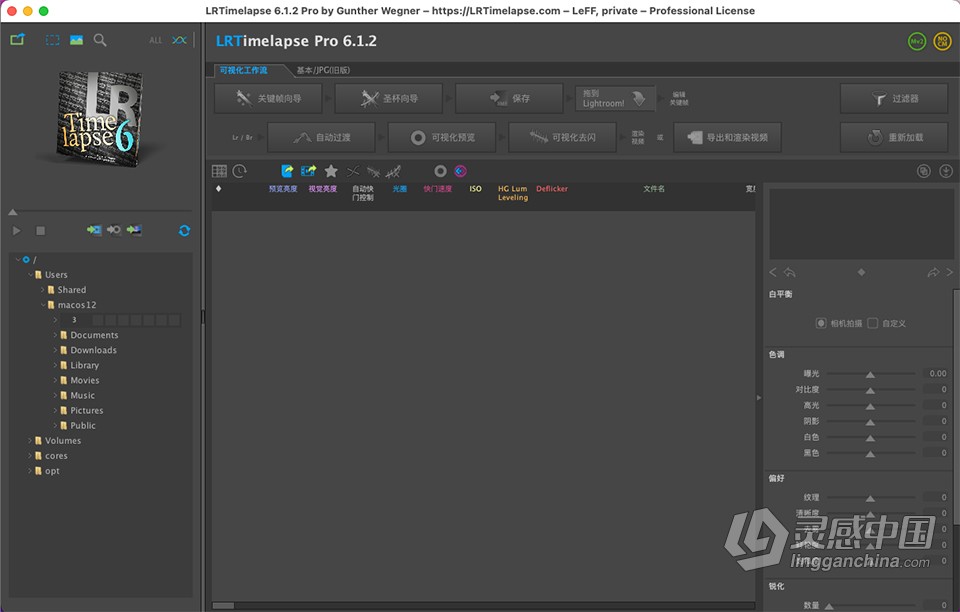Click the 关键帧向导 button
This screenshot has width=960, height=612.
pos(268,99)
